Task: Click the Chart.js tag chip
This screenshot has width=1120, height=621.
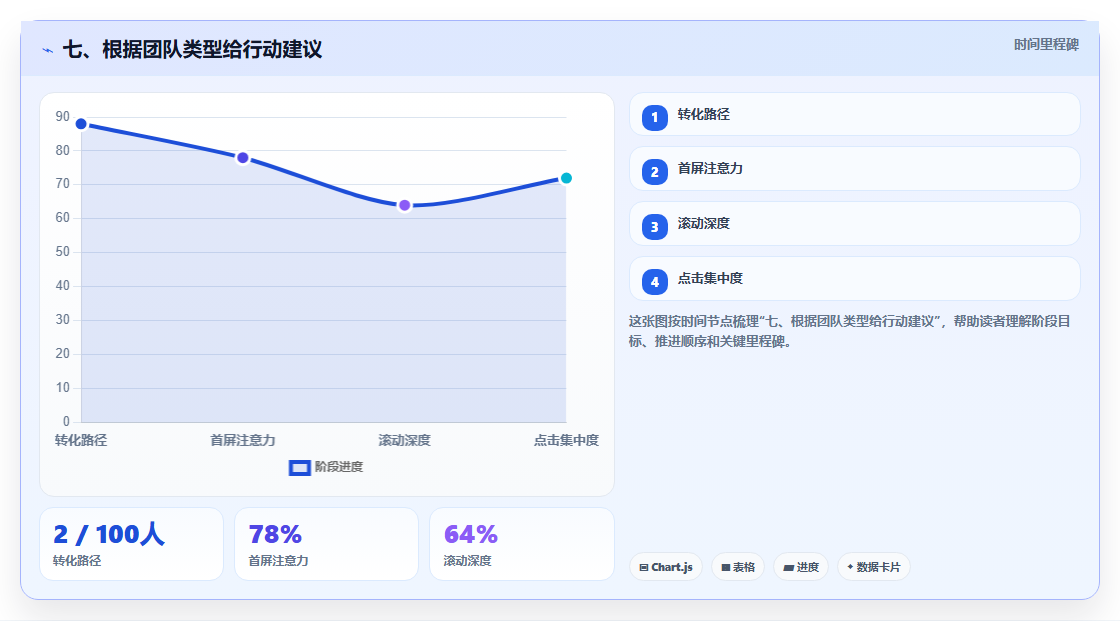Action: 666,567
